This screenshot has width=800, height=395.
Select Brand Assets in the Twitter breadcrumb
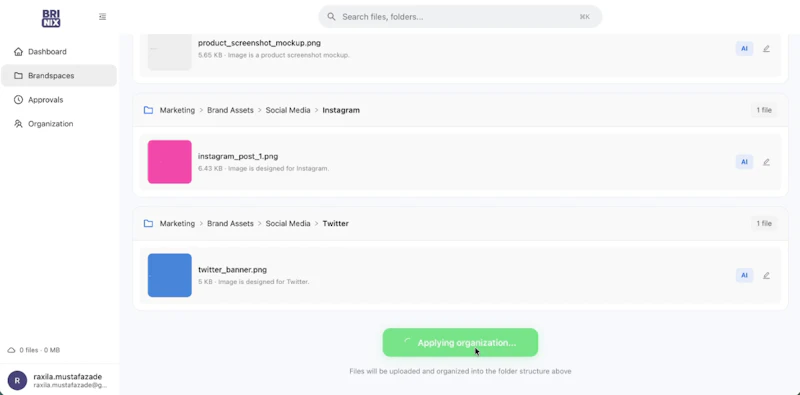pos(230,224)
